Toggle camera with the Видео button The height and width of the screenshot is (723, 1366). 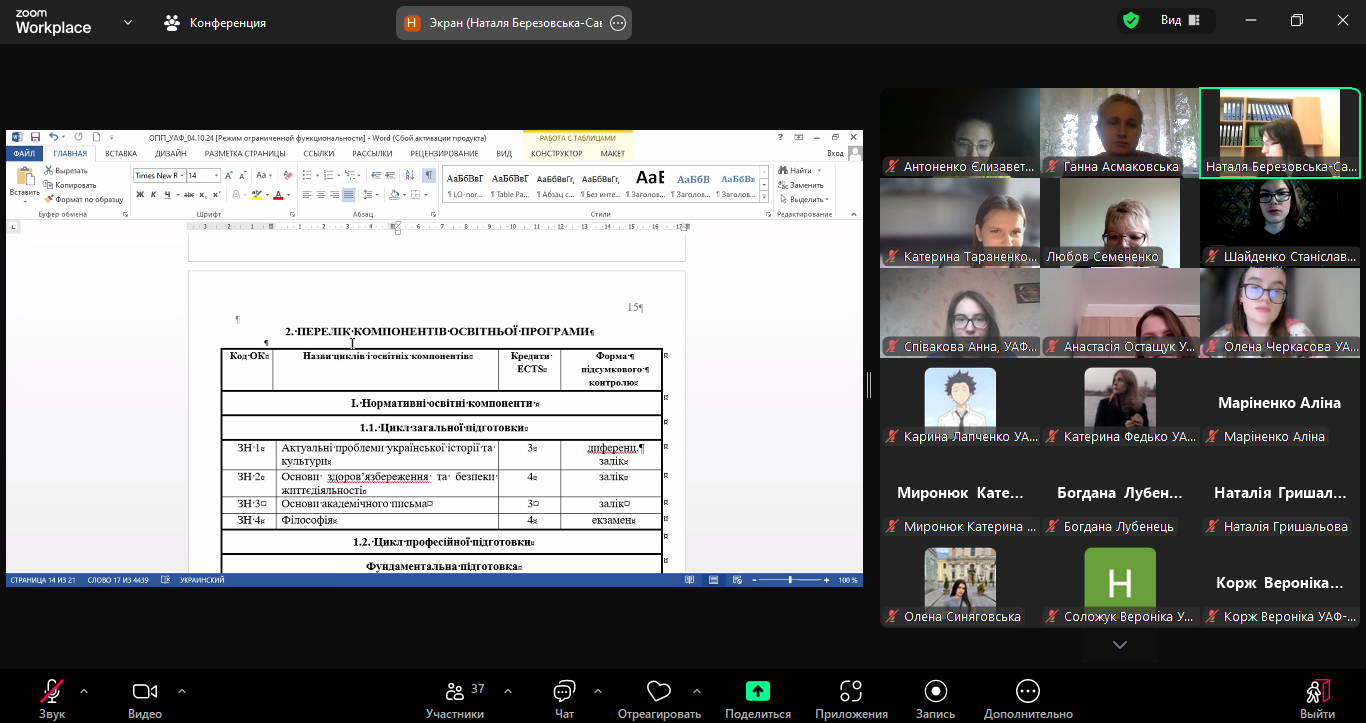[x=145, y=699]
